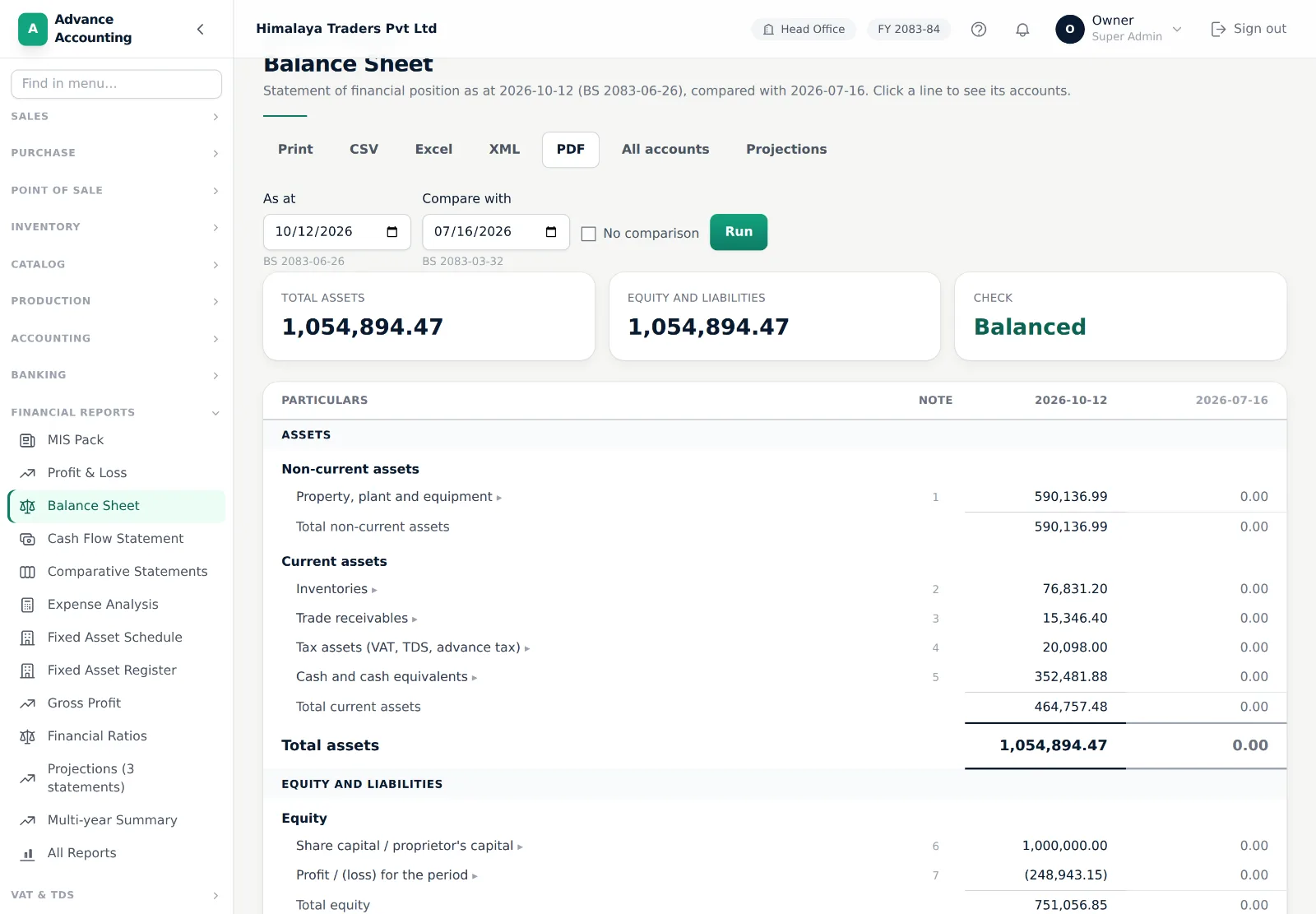This screenshot has width=1316, height=914.
Task: Run the balance sheet report
Action: point(739,232)
